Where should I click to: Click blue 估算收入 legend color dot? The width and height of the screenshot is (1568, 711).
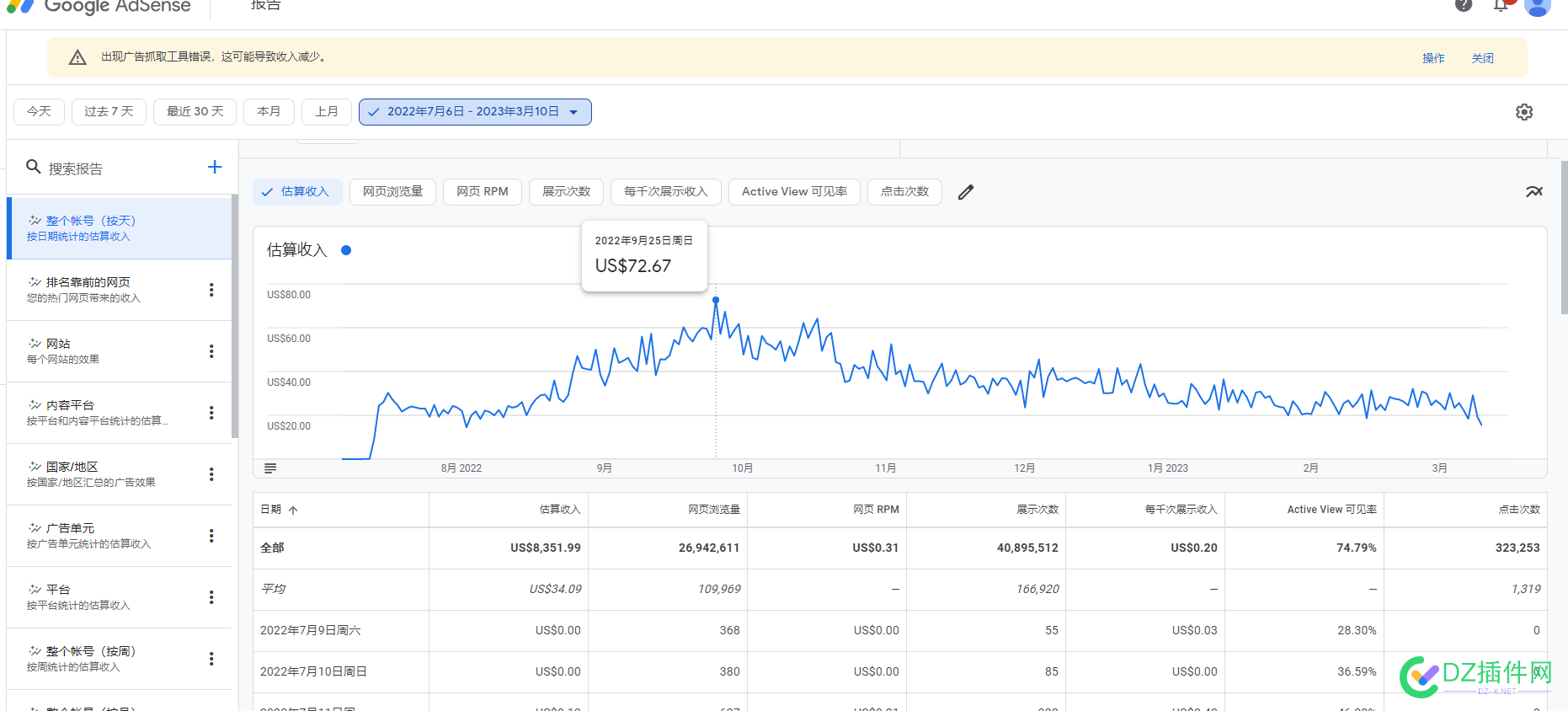[346, 250]
